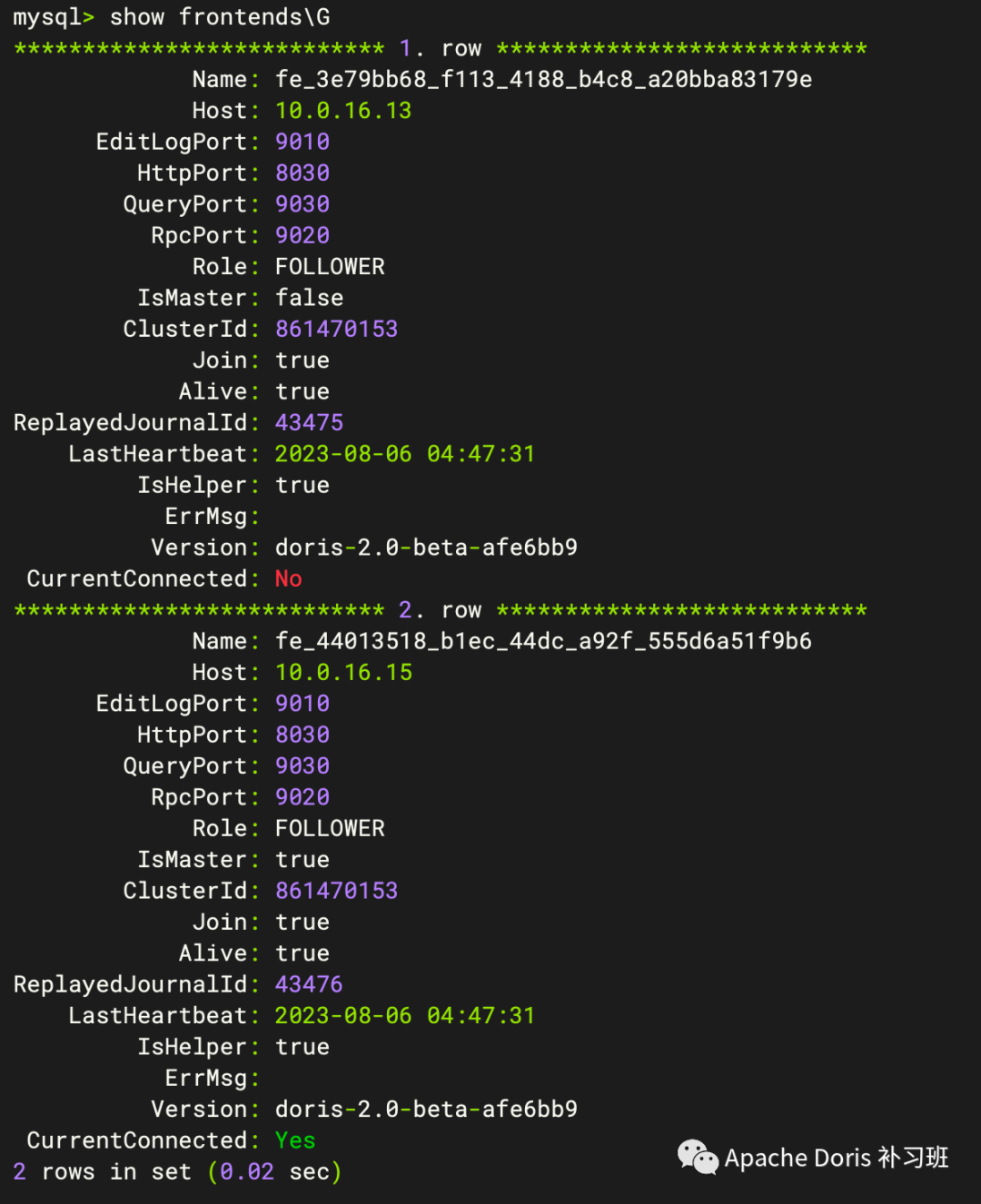Screen dimensions: 981x1204
Task: Click the Apache Doris watermark text
Action: coord(836,1158)
